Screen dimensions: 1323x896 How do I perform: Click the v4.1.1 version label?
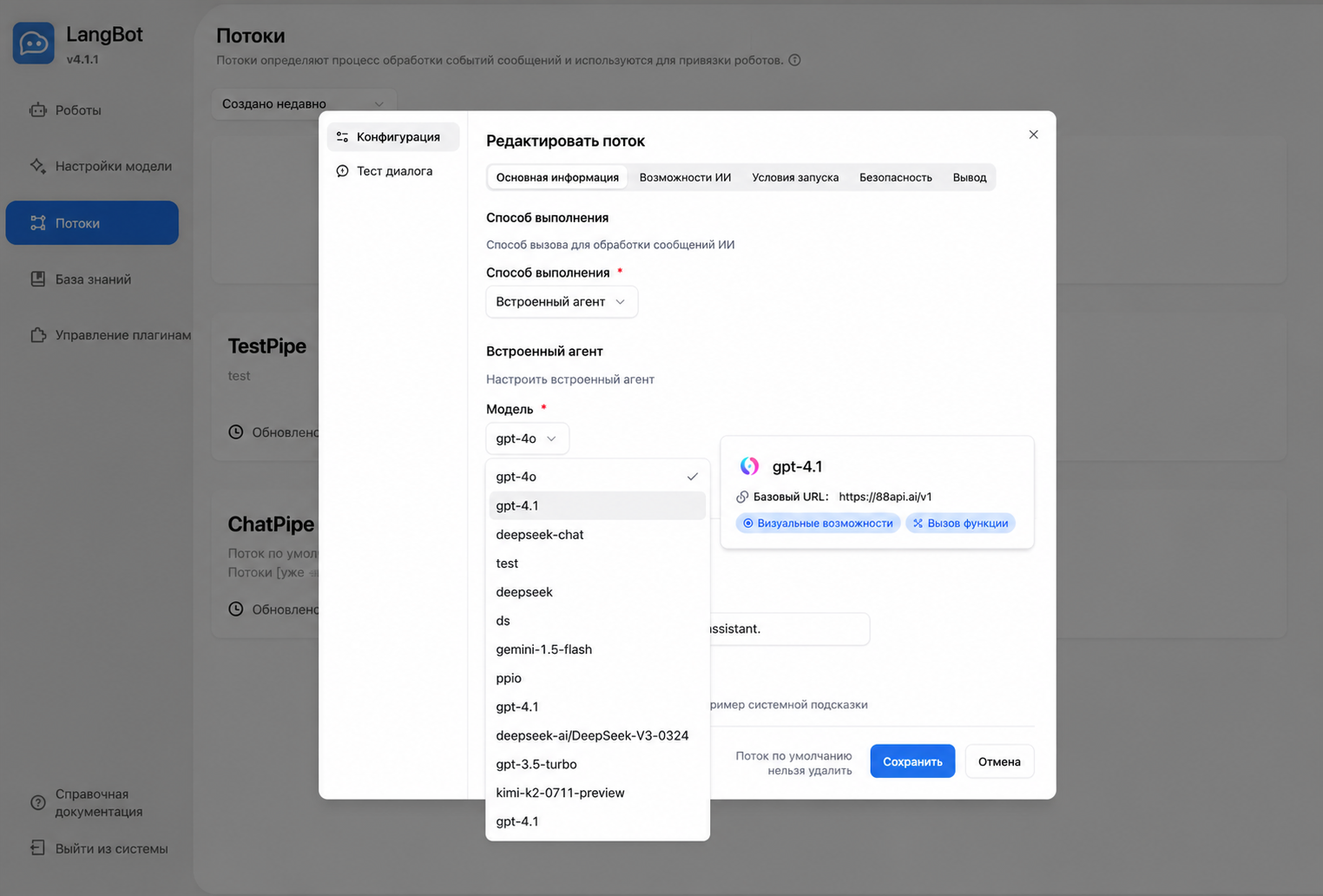click(x=82, y=60)
